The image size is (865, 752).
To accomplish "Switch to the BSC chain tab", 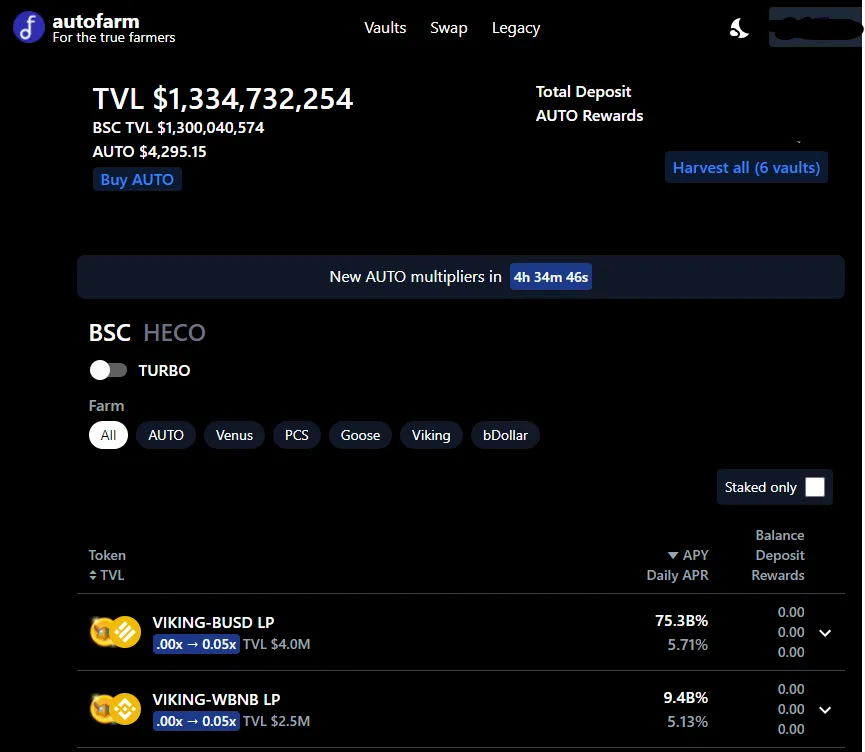I will click(110, 333).
